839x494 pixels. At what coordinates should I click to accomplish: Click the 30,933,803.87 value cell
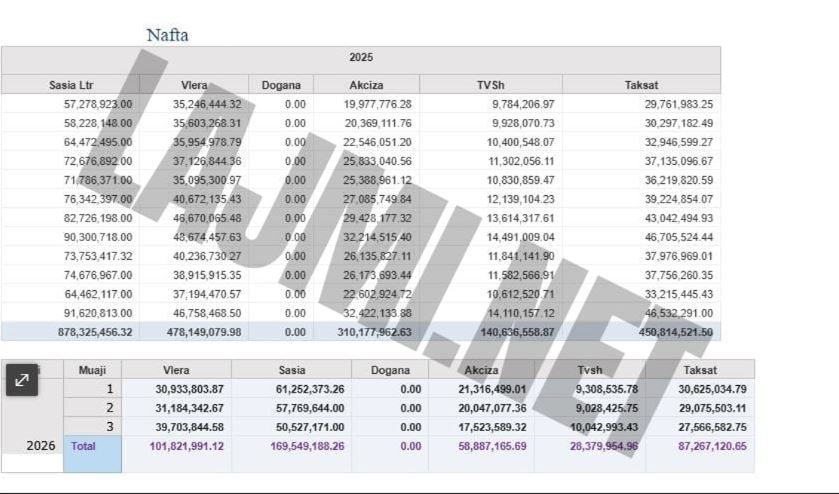(189, 389)
